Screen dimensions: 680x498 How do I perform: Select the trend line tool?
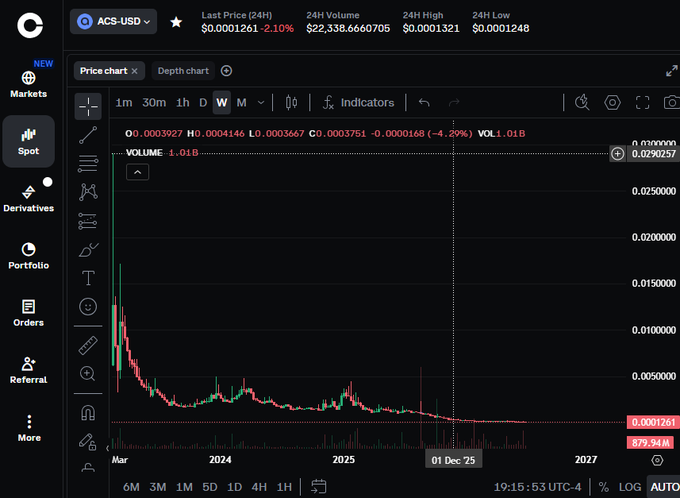click(88, 135)
